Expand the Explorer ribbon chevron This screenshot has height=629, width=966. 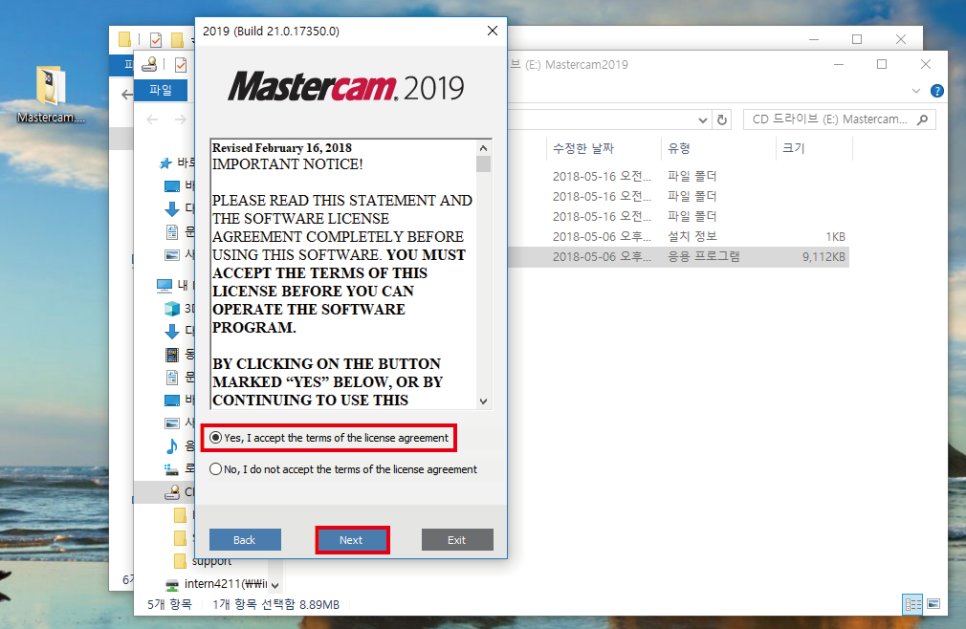916,91
